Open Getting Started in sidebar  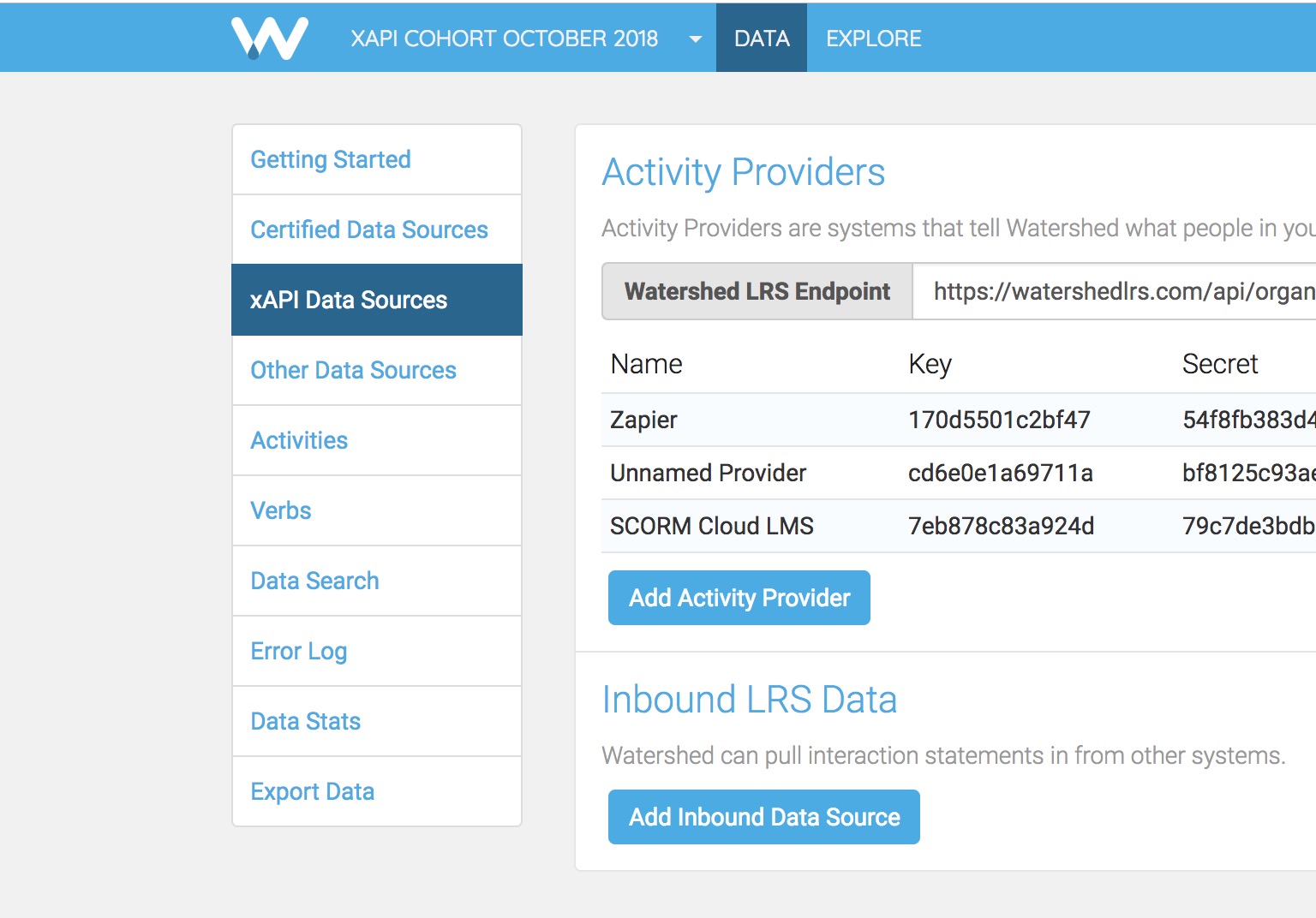click(x=331, y=160)
